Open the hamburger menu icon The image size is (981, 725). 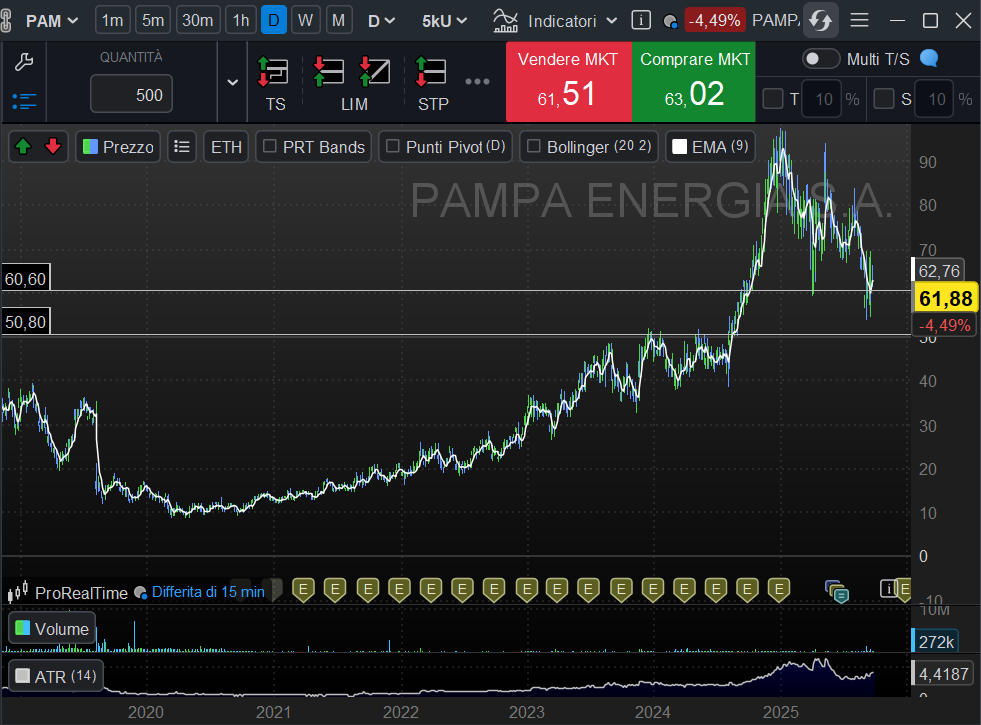coord(859,20)
